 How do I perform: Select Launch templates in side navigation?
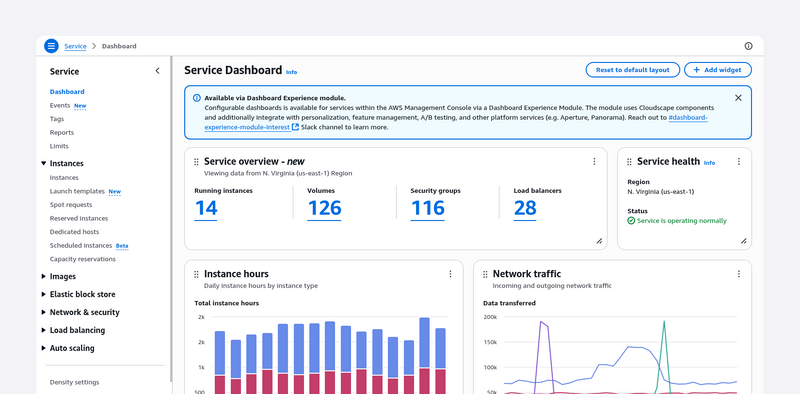tap(77, 191)
